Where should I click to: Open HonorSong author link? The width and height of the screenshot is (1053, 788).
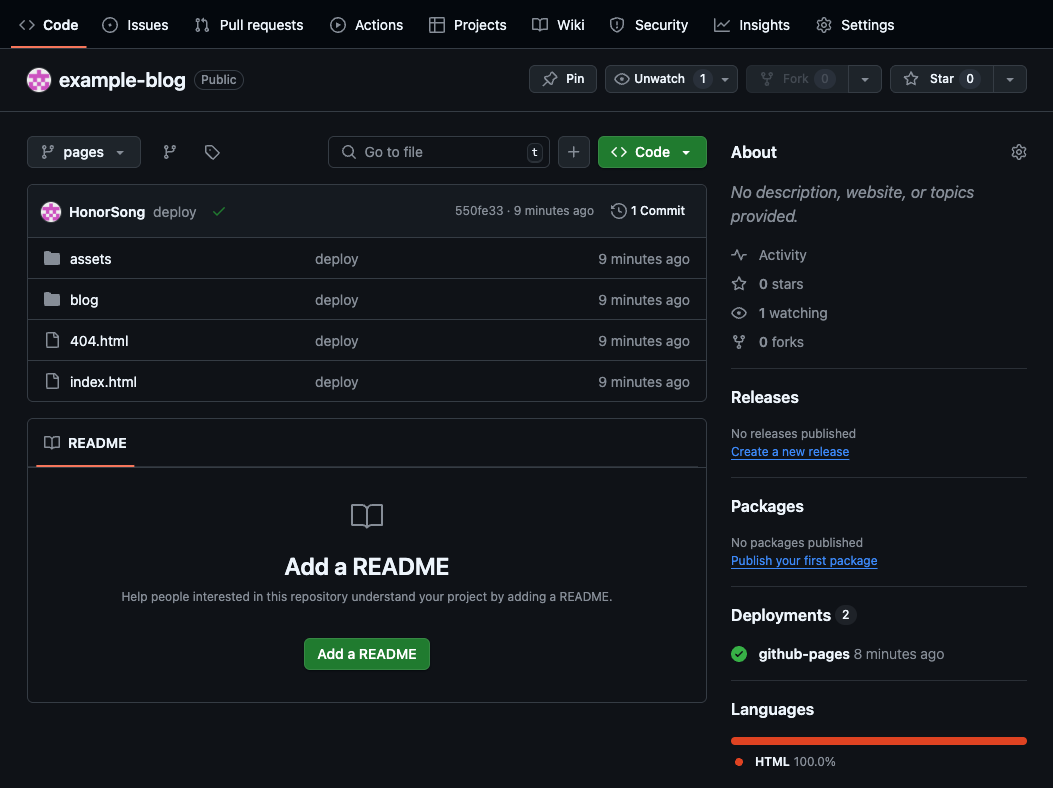click(x=107, y=212)
